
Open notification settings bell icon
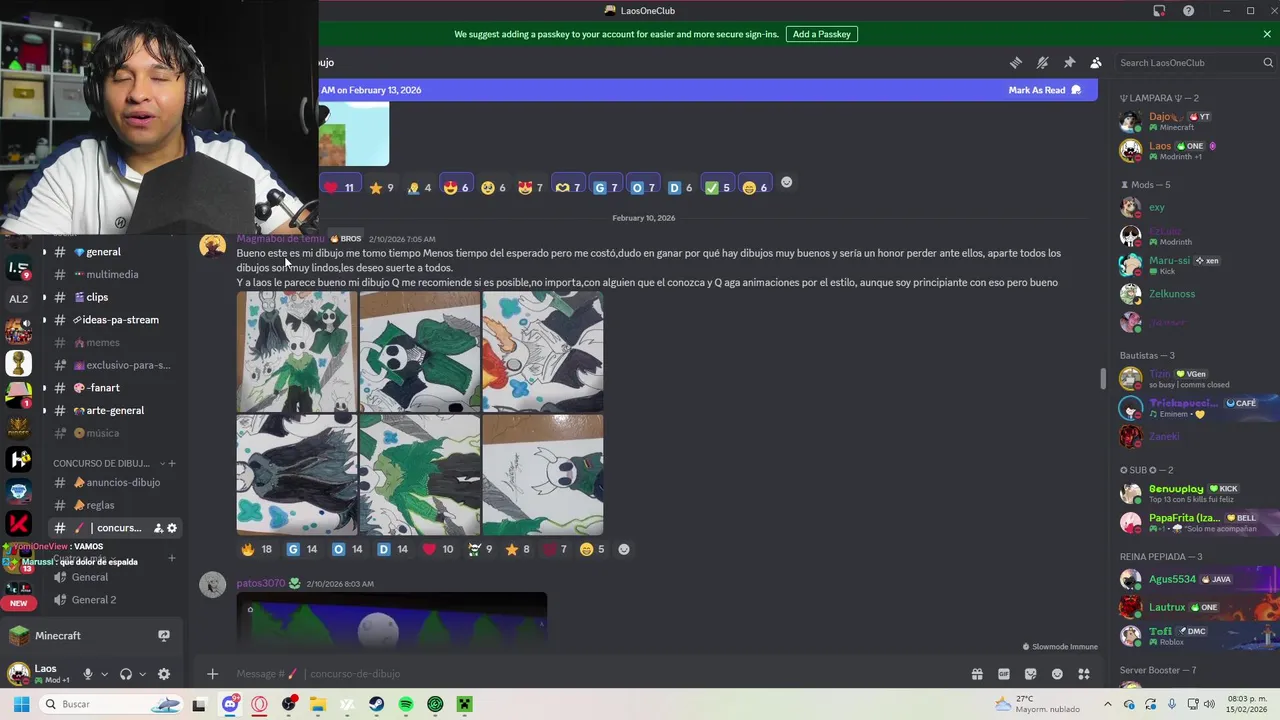tap(1043, 62)
